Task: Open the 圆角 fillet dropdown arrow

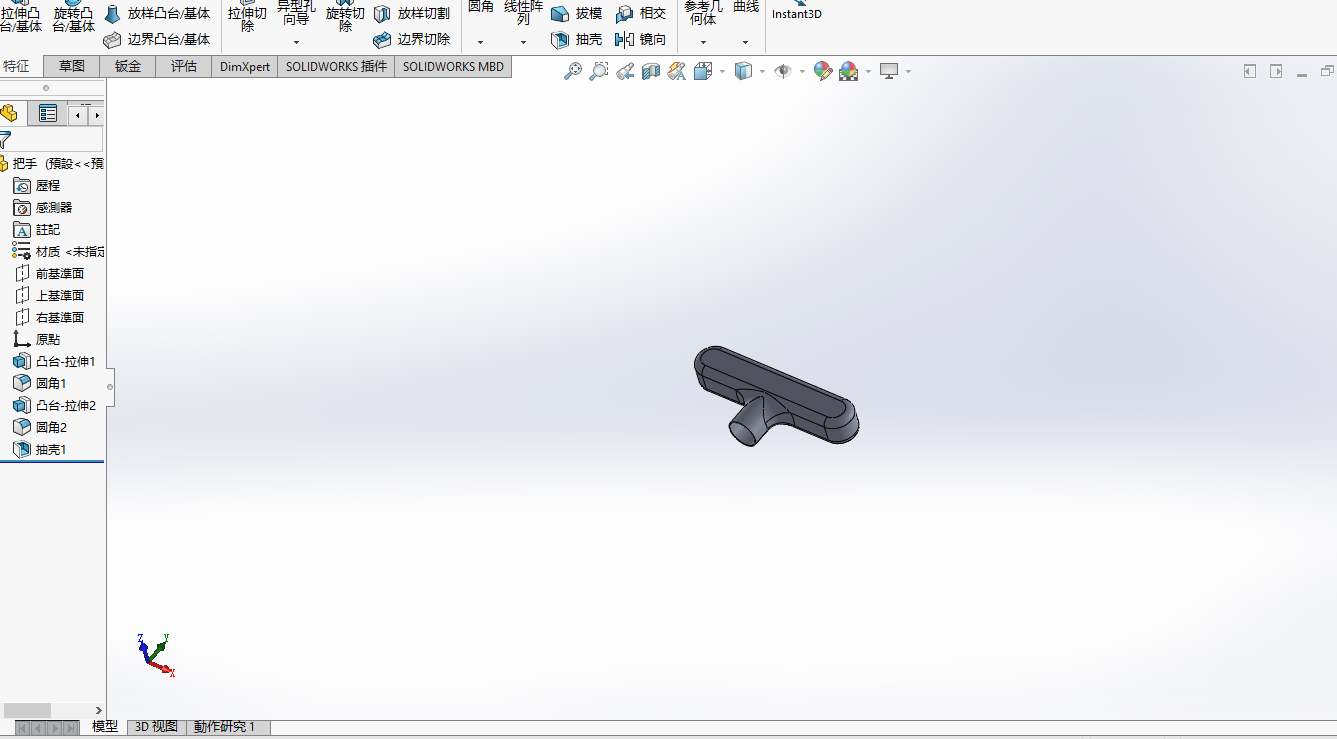Action: 481,42
